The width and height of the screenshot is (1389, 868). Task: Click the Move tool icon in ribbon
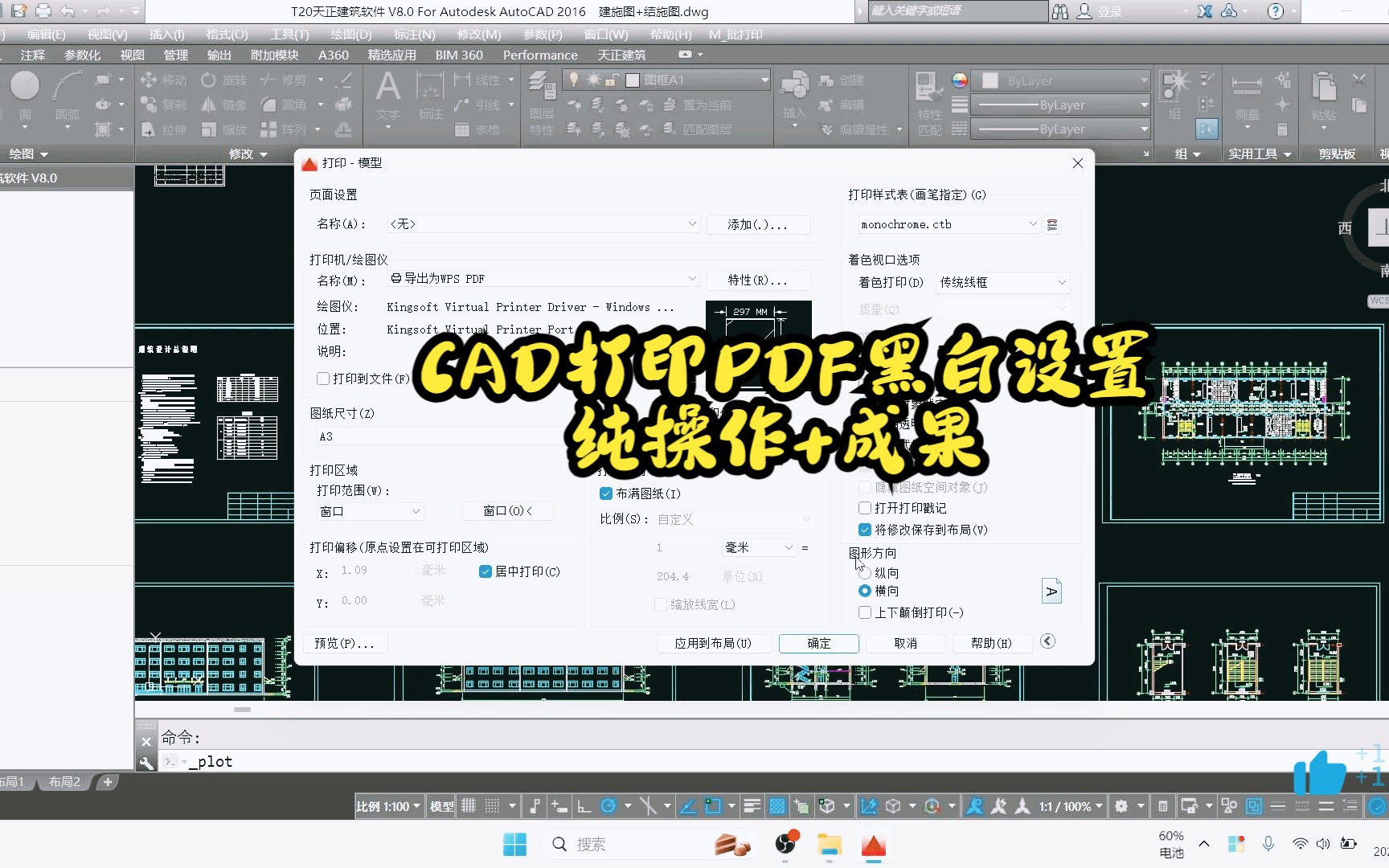pos(149,80)
